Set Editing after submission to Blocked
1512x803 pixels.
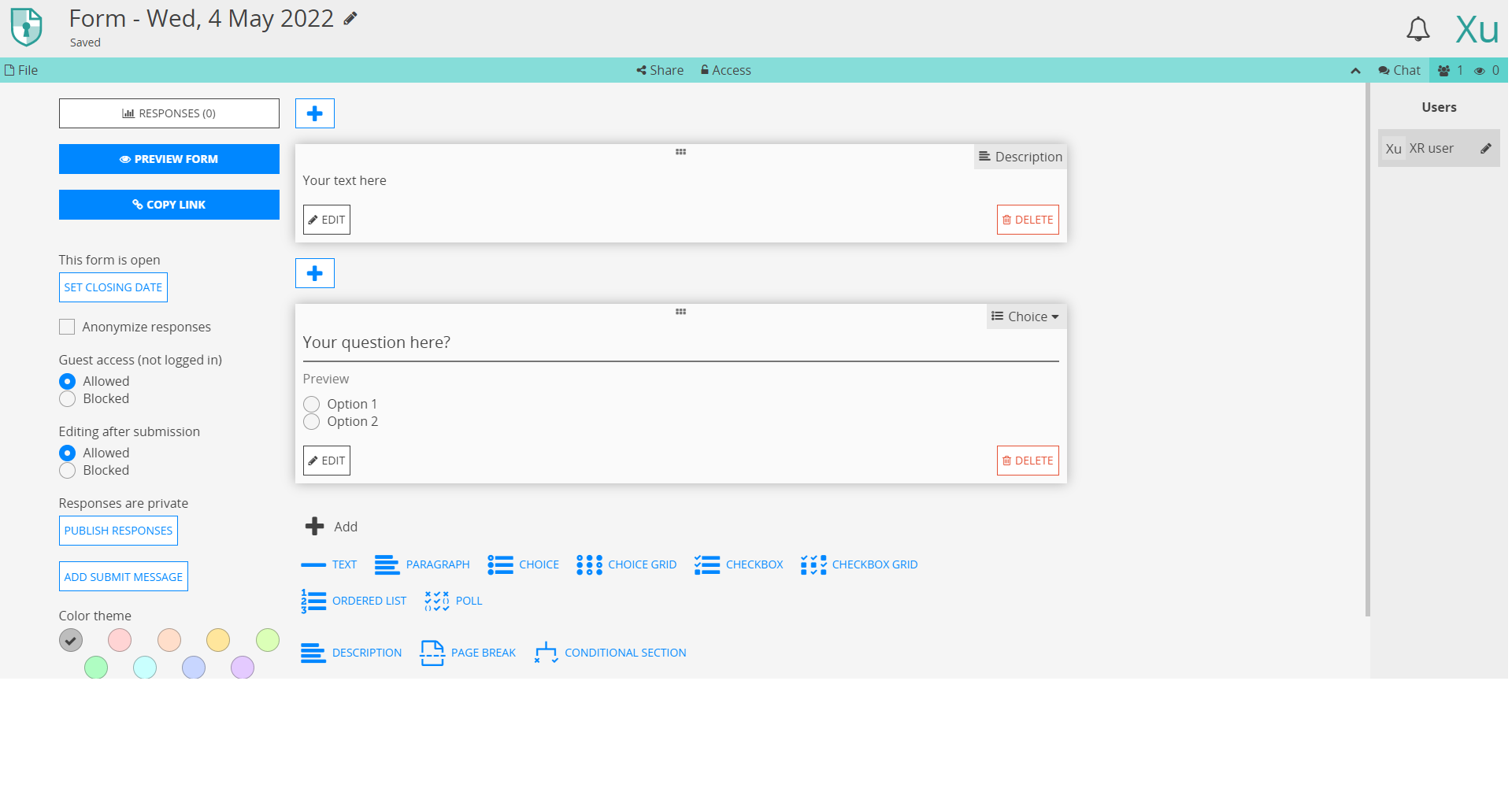coord(68,470)
